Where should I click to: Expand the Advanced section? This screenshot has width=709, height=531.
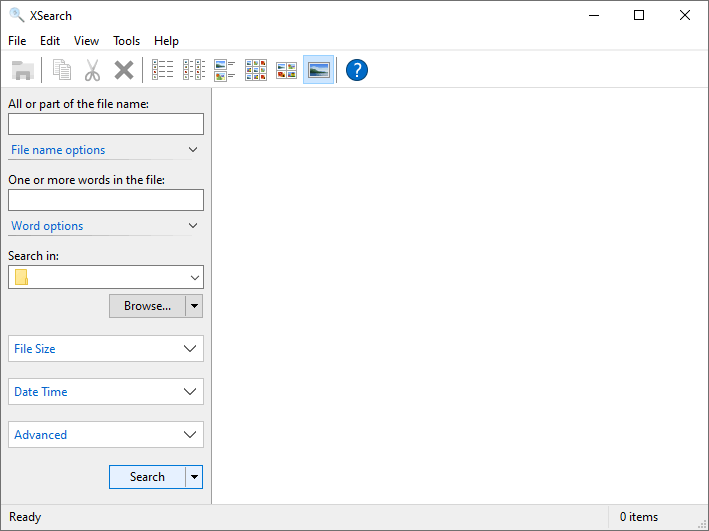click(x=106, y=435)
